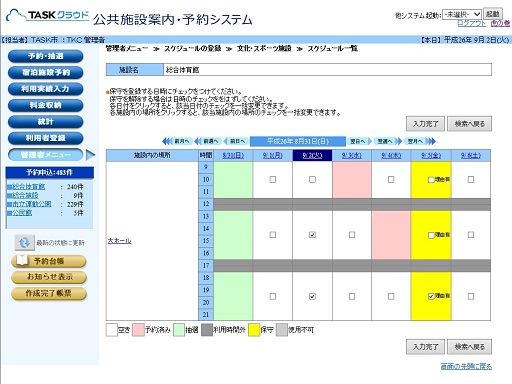Click the lower 検索へ戻る button
This screenshot has width=512, height=384.
tap(469, 347)
